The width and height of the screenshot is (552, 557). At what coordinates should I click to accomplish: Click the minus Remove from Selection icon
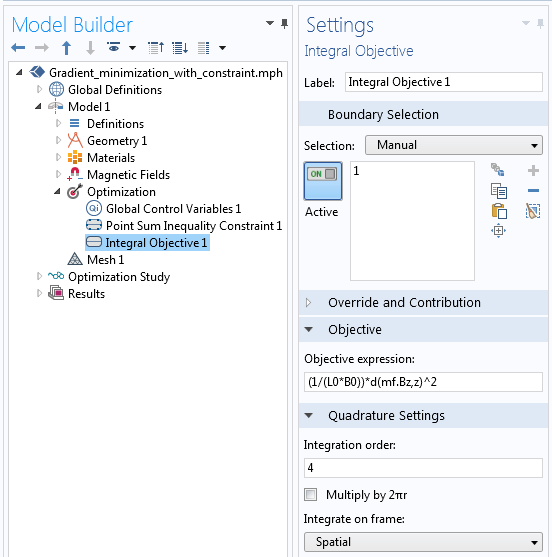click(533, 191)
